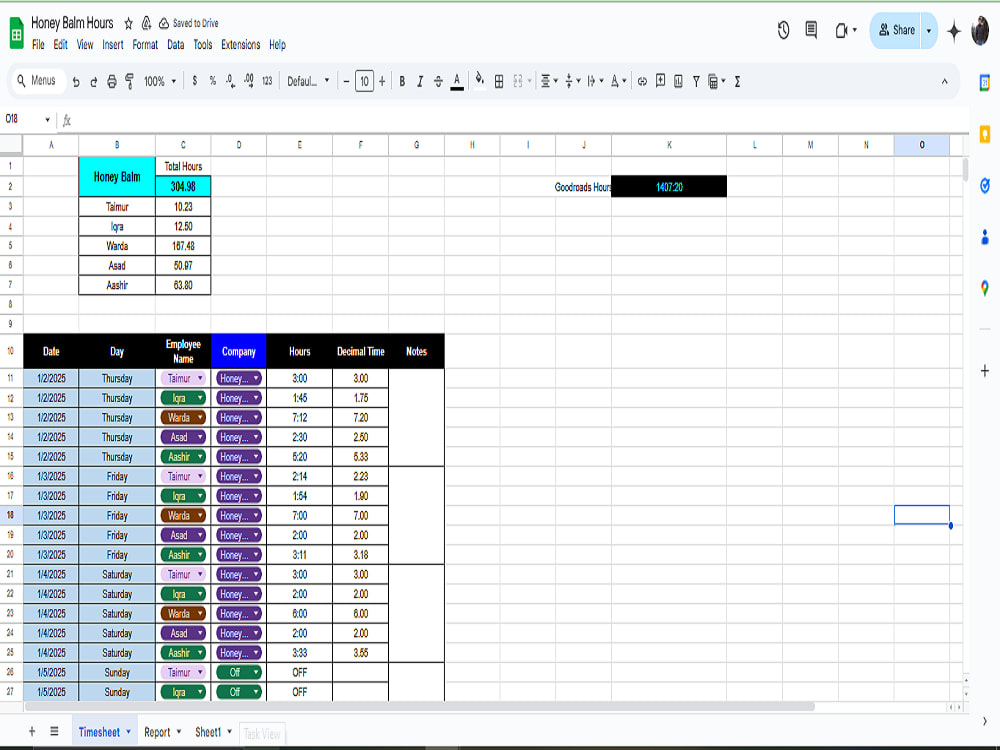Screen dimensions: 1000x750
Task: Format as percent
Action: [212, 81]
